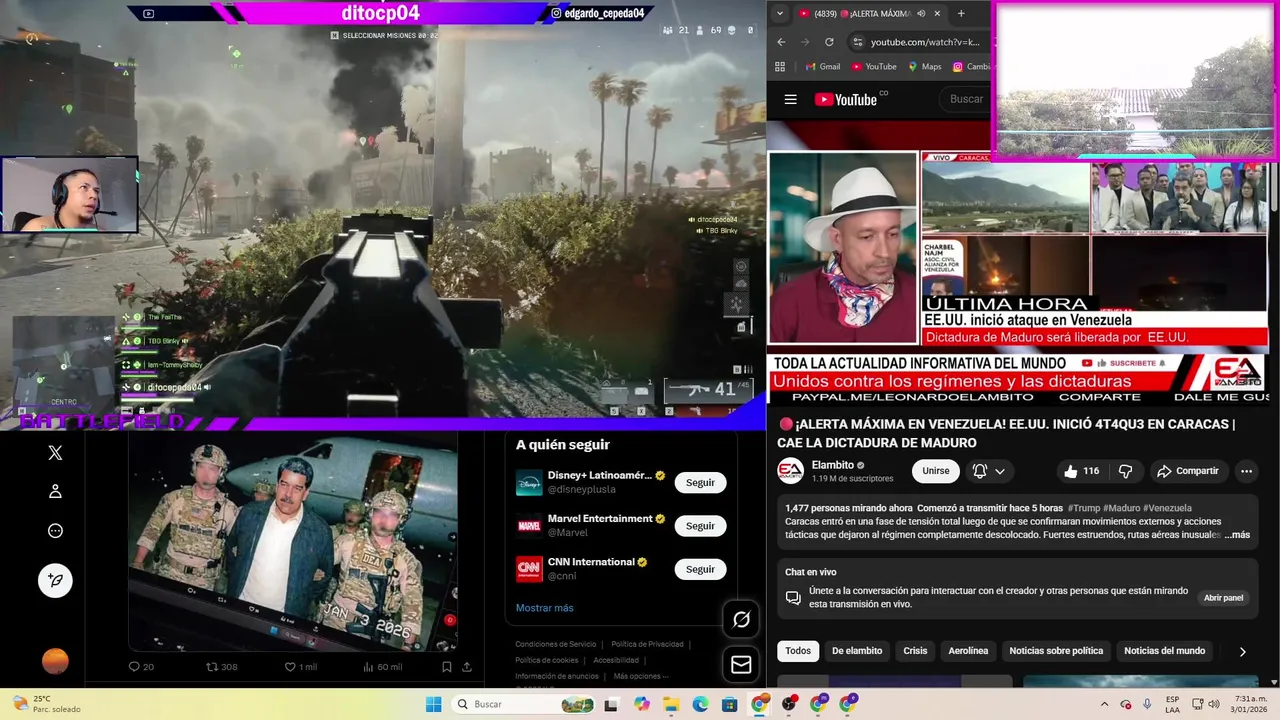Open the notification bell dropdown
This screenshot has width=1280, height=720.
(989, 471)
